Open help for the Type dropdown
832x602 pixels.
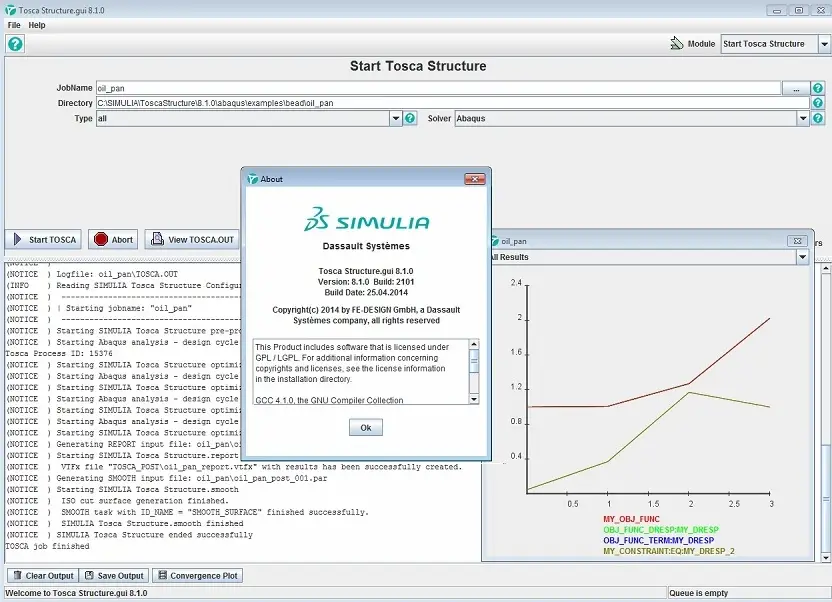410,118
